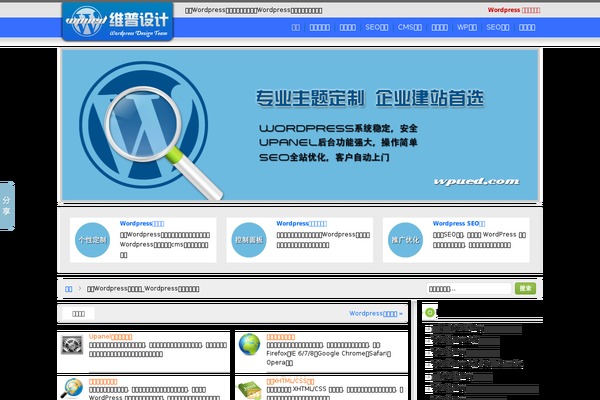This screenshot has width=600, height=400.
Task: Open the orange Upanel title link
Action: (111, 337)
